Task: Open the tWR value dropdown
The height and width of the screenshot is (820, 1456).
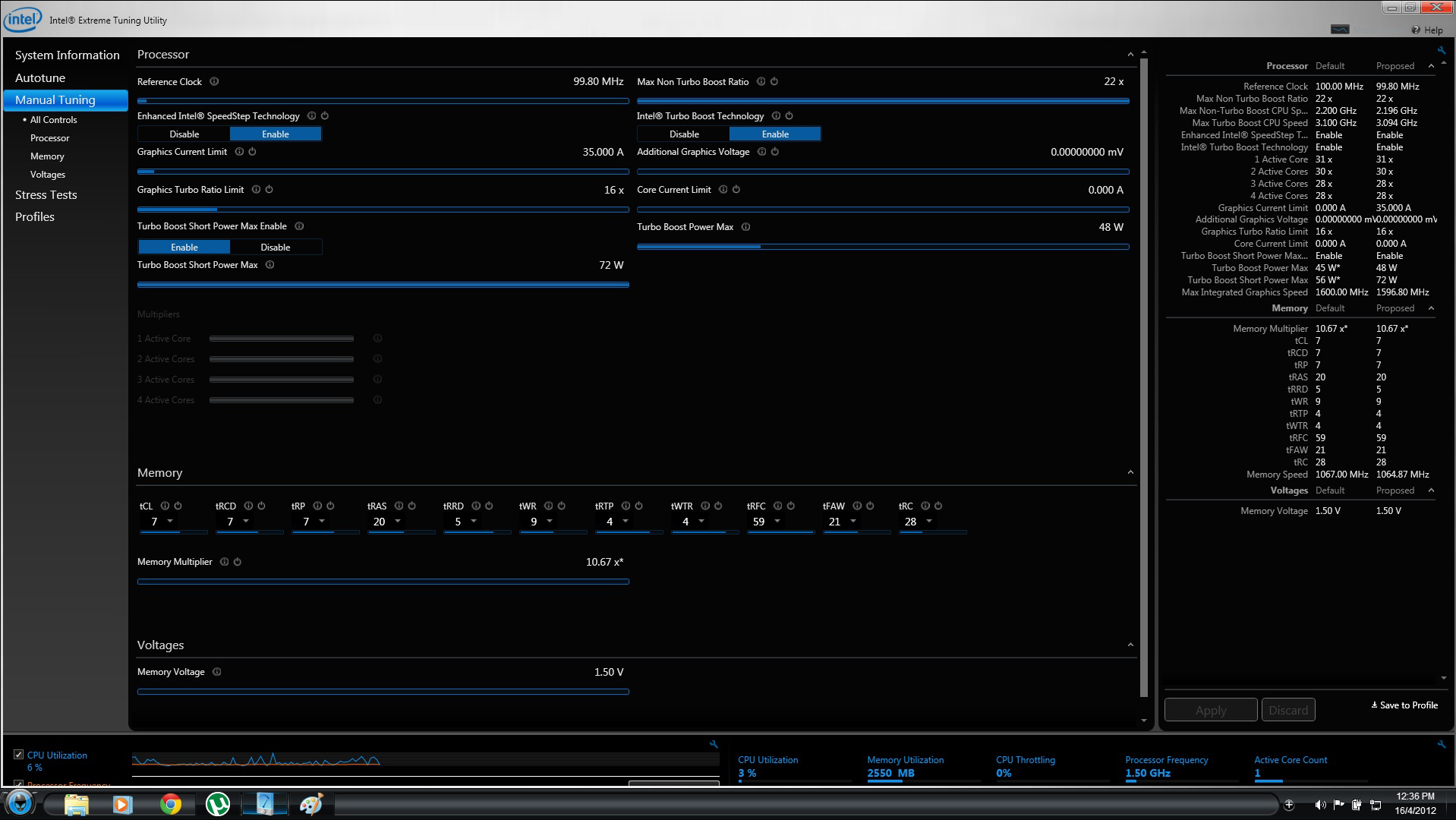Action: [x=550, y=521]
